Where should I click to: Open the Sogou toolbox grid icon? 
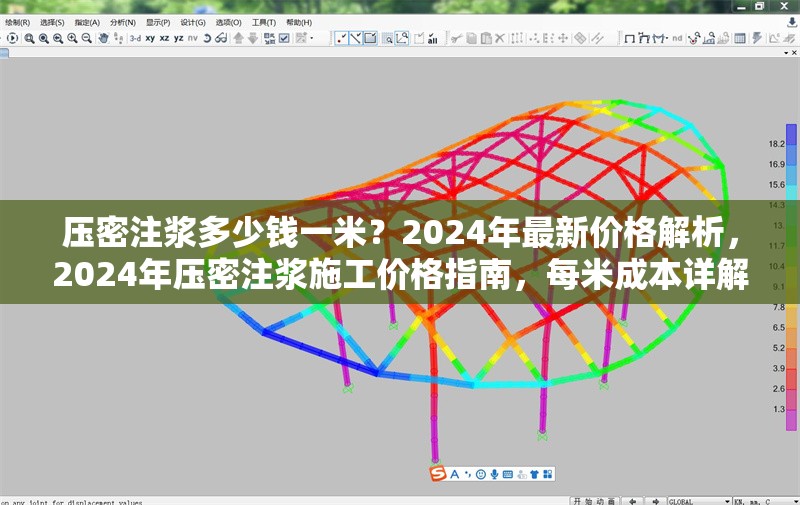547,474
